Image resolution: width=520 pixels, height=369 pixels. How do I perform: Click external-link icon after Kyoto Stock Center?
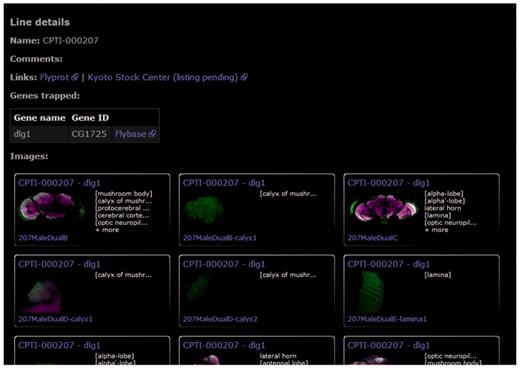click(244, 77)
